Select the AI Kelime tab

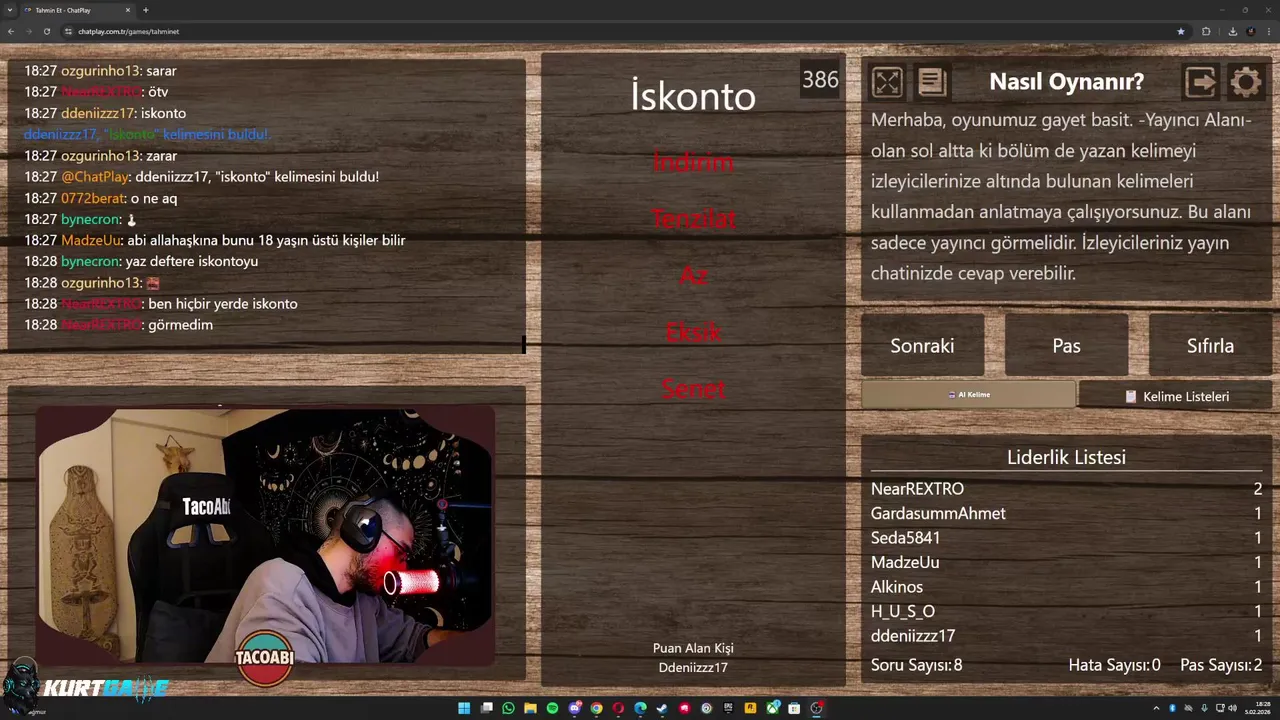(968, 395)
